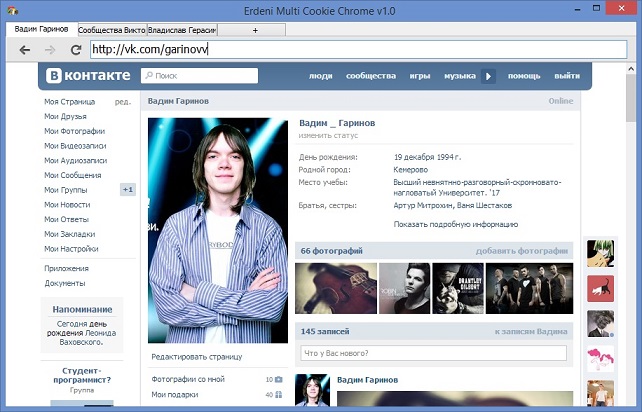Click the pink pony avatar in right sidebar
Viewport: 642px width, 412px height.
pos(600,359)
